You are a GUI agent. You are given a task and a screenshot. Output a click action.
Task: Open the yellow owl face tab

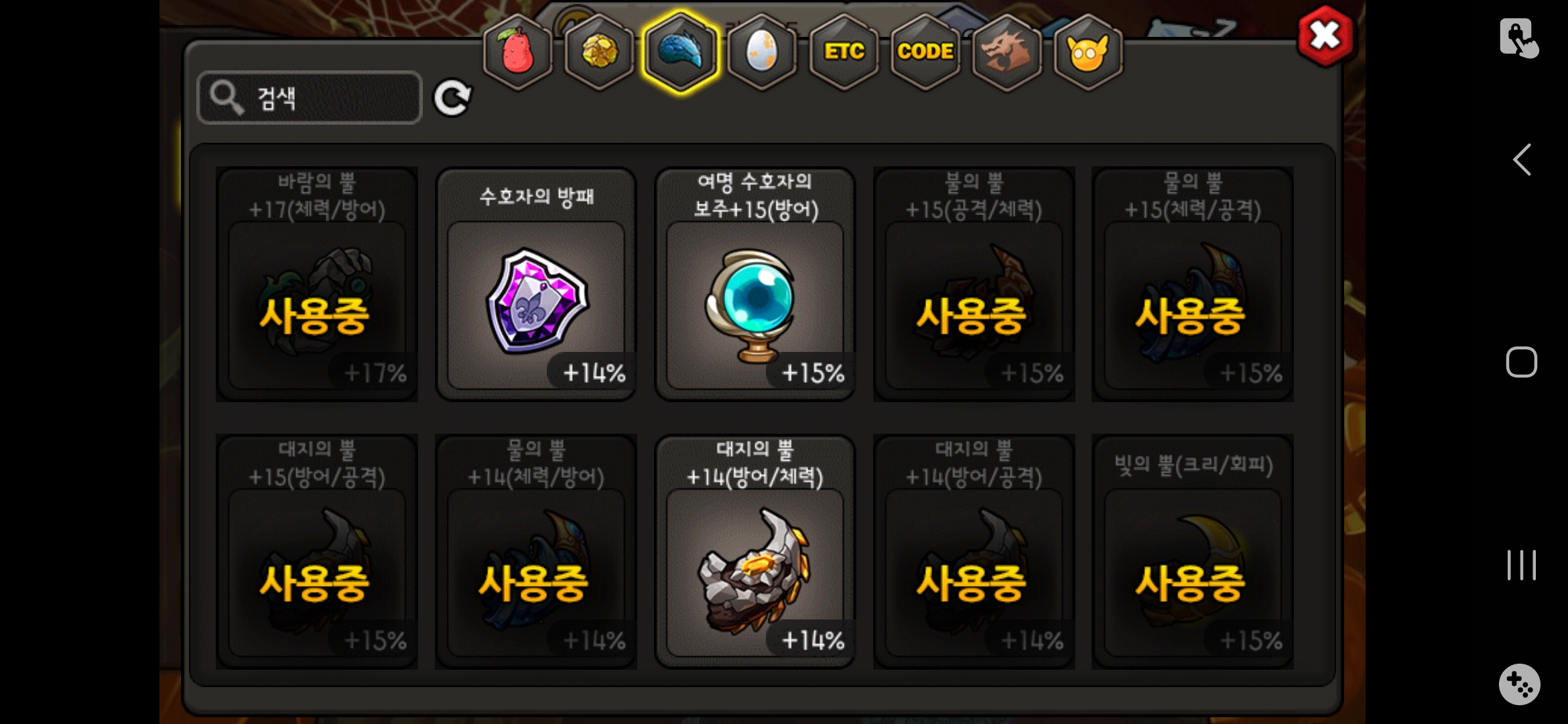pyautogui.click(x=1088, y=52)
